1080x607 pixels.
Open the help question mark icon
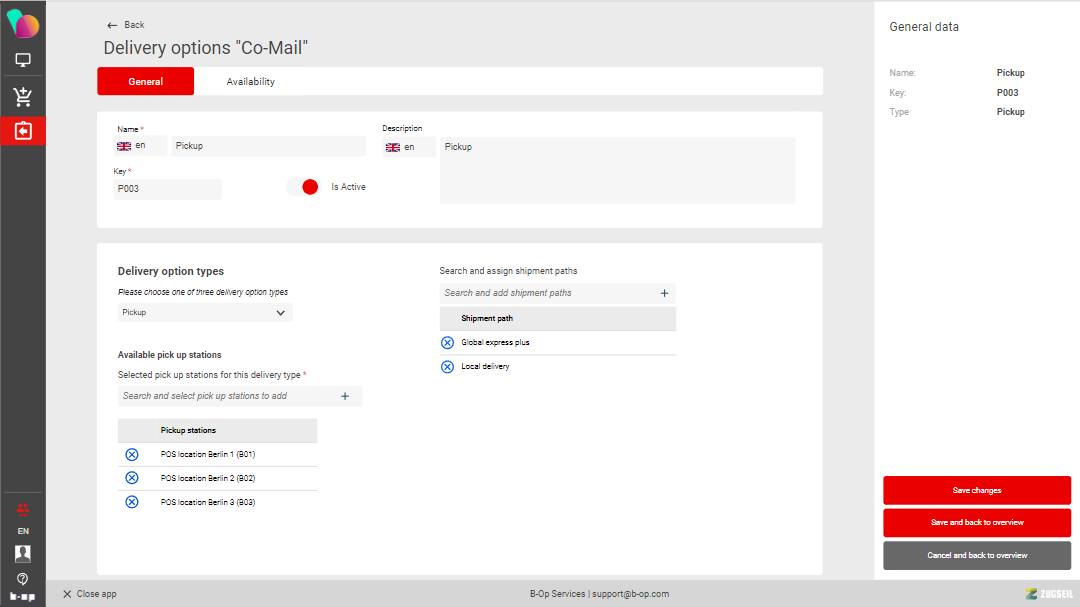[22, 578]
